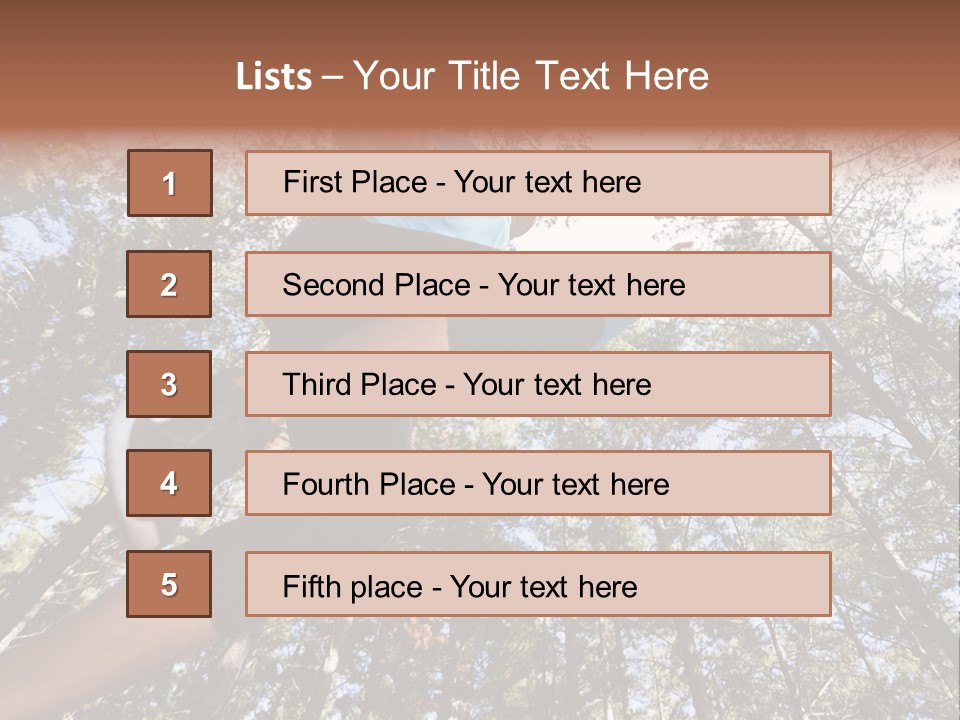Click the number 1 box

point(170,183)
